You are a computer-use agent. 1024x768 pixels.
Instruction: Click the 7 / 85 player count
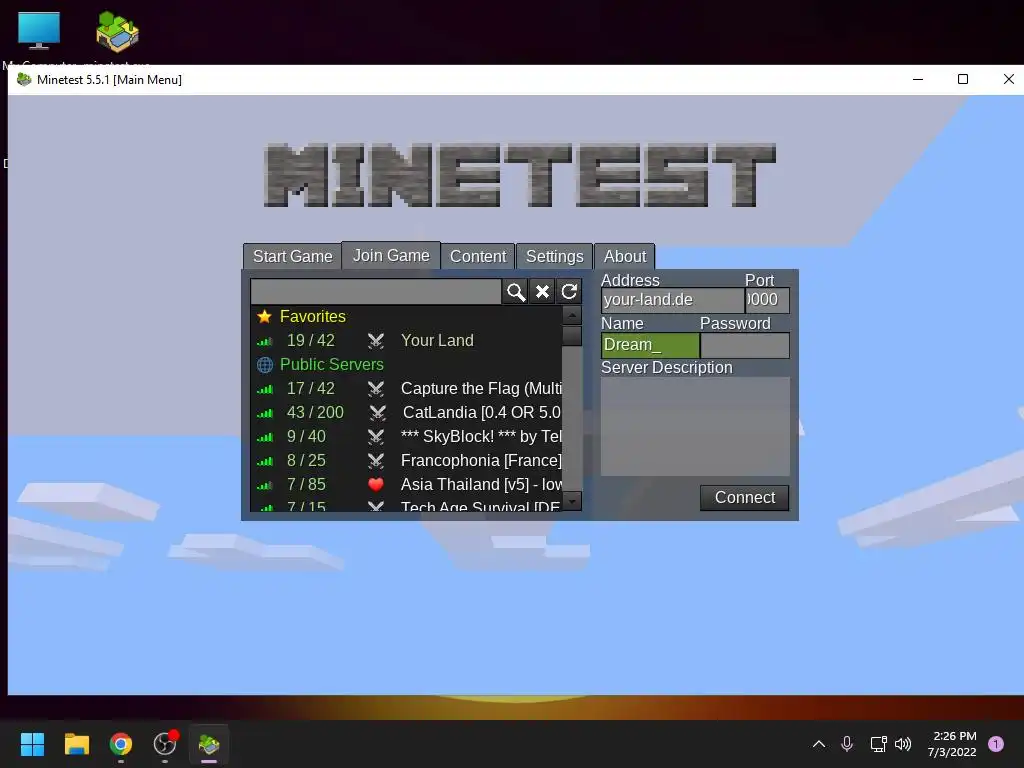pos(306,485)
